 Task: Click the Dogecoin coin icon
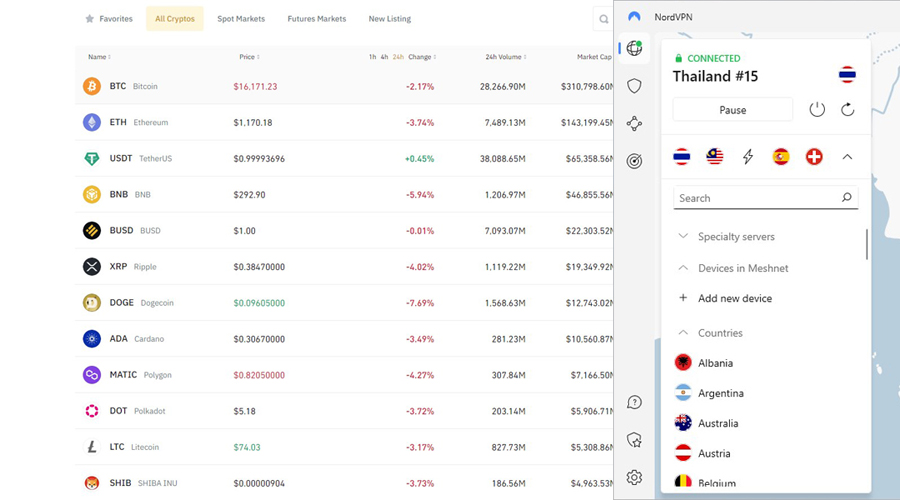coord(92,303)
